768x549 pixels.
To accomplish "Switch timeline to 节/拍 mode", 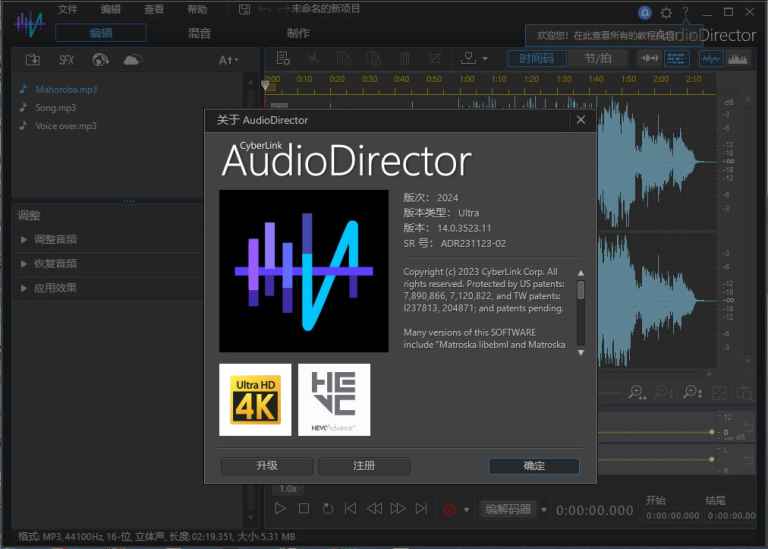I will pyautogui.click(x=598, y=58).
